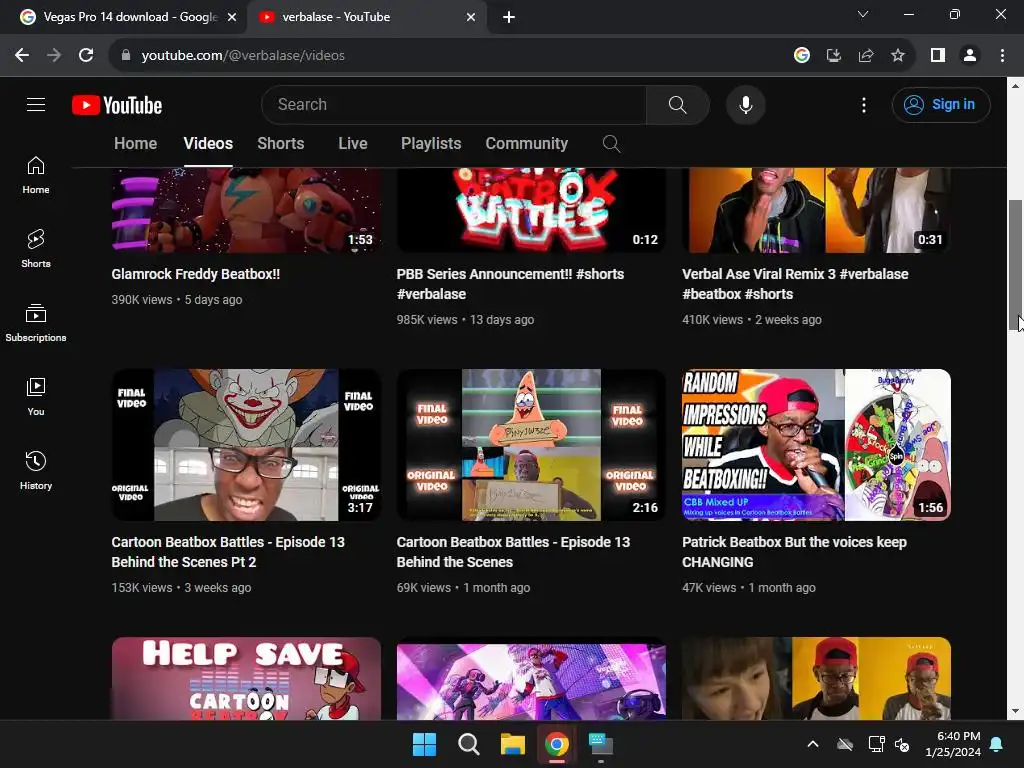Show hidden system tray icons
The height and width of the screenshot is (768, 1024).
[x=812, y=744]
